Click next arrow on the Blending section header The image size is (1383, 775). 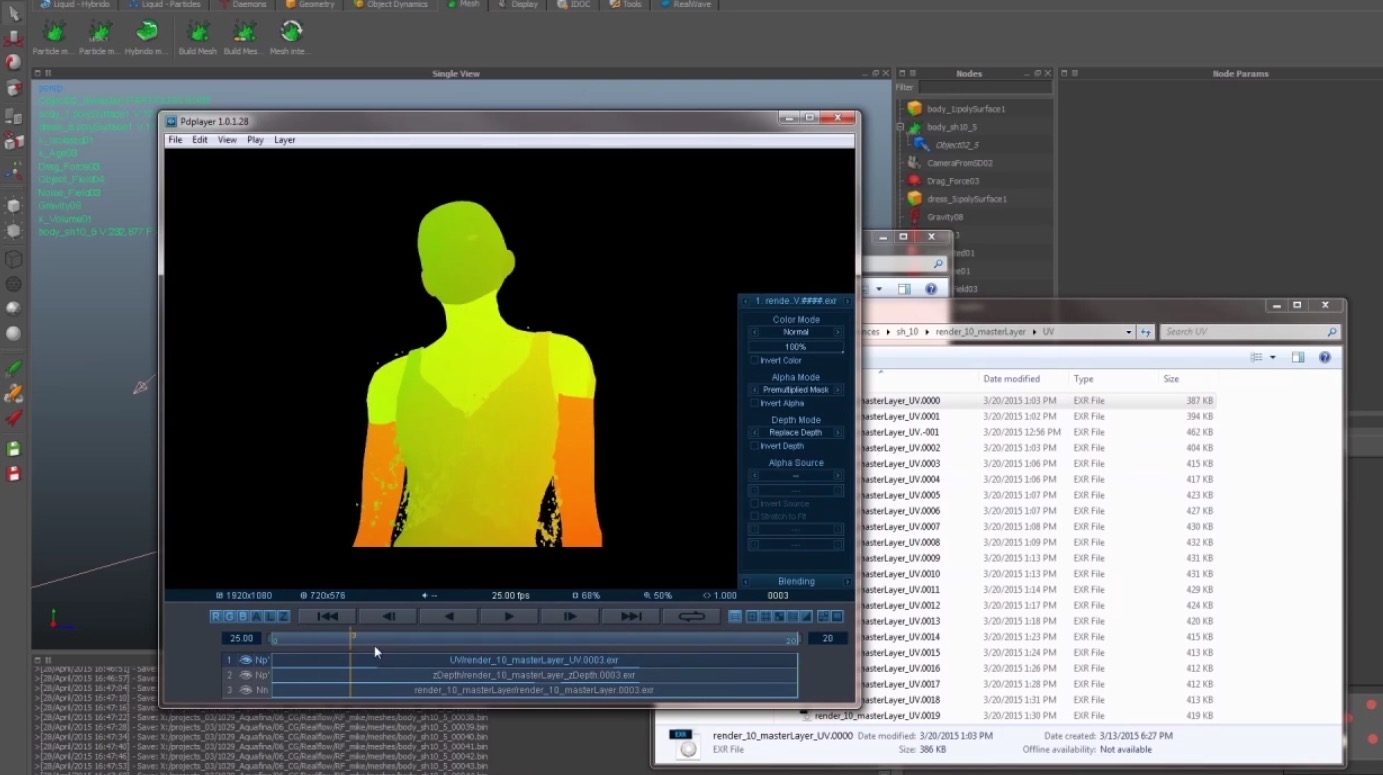847,581
